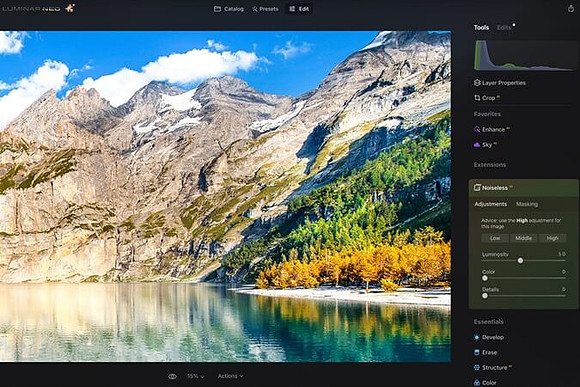Viewport: 580px width, 387px height.
Task: Open the Structure tool icon
Action: click(477, 368)
